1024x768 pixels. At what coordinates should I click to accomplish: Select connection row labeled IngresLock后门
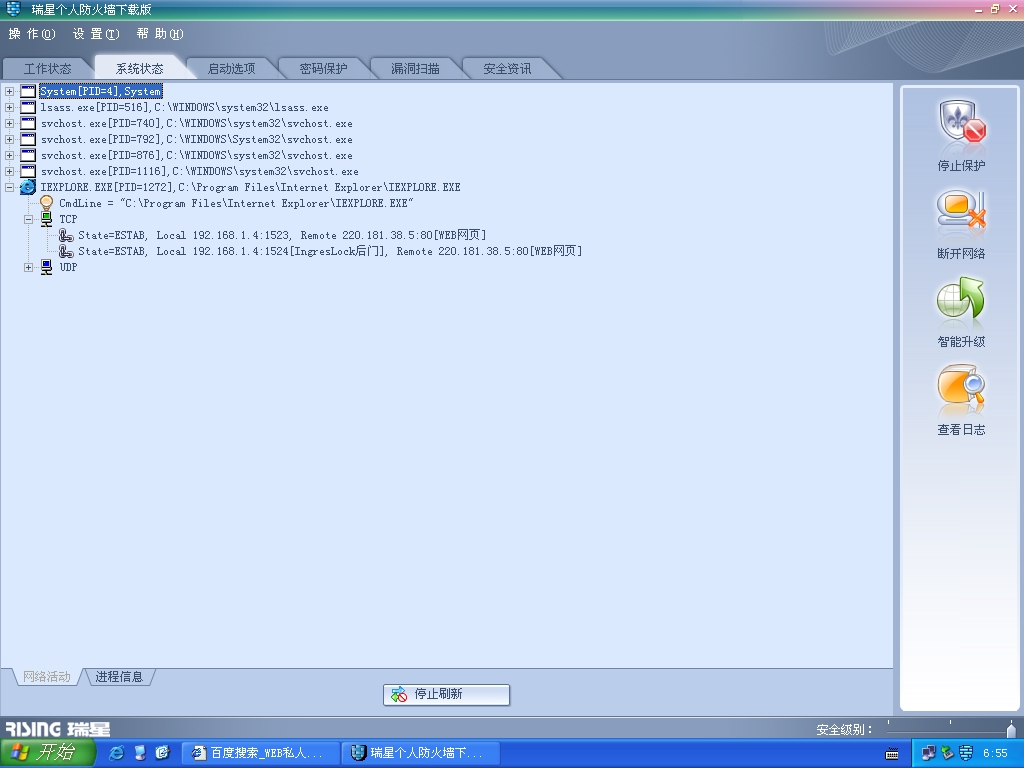pos(330,251)
